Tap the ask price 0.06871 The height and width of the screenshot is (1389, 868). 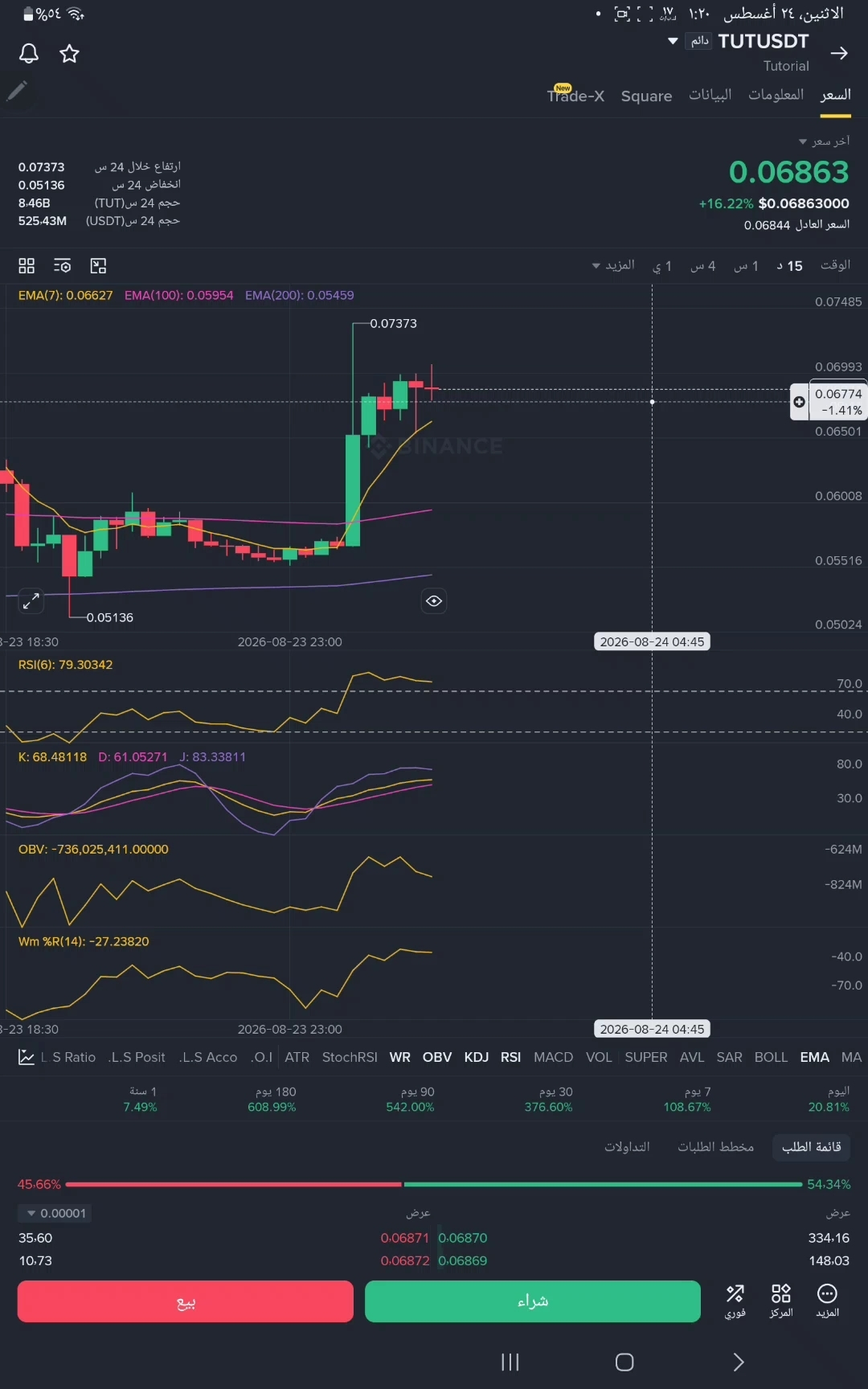(x=405, y=1238)
